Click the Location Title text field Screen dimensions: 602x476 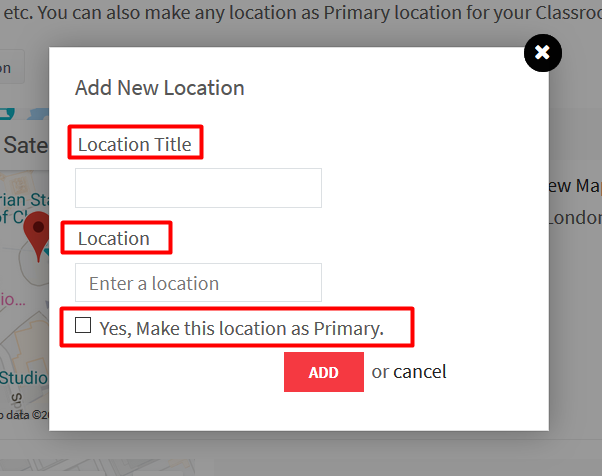pyautogui.click(x=198, y=188)
